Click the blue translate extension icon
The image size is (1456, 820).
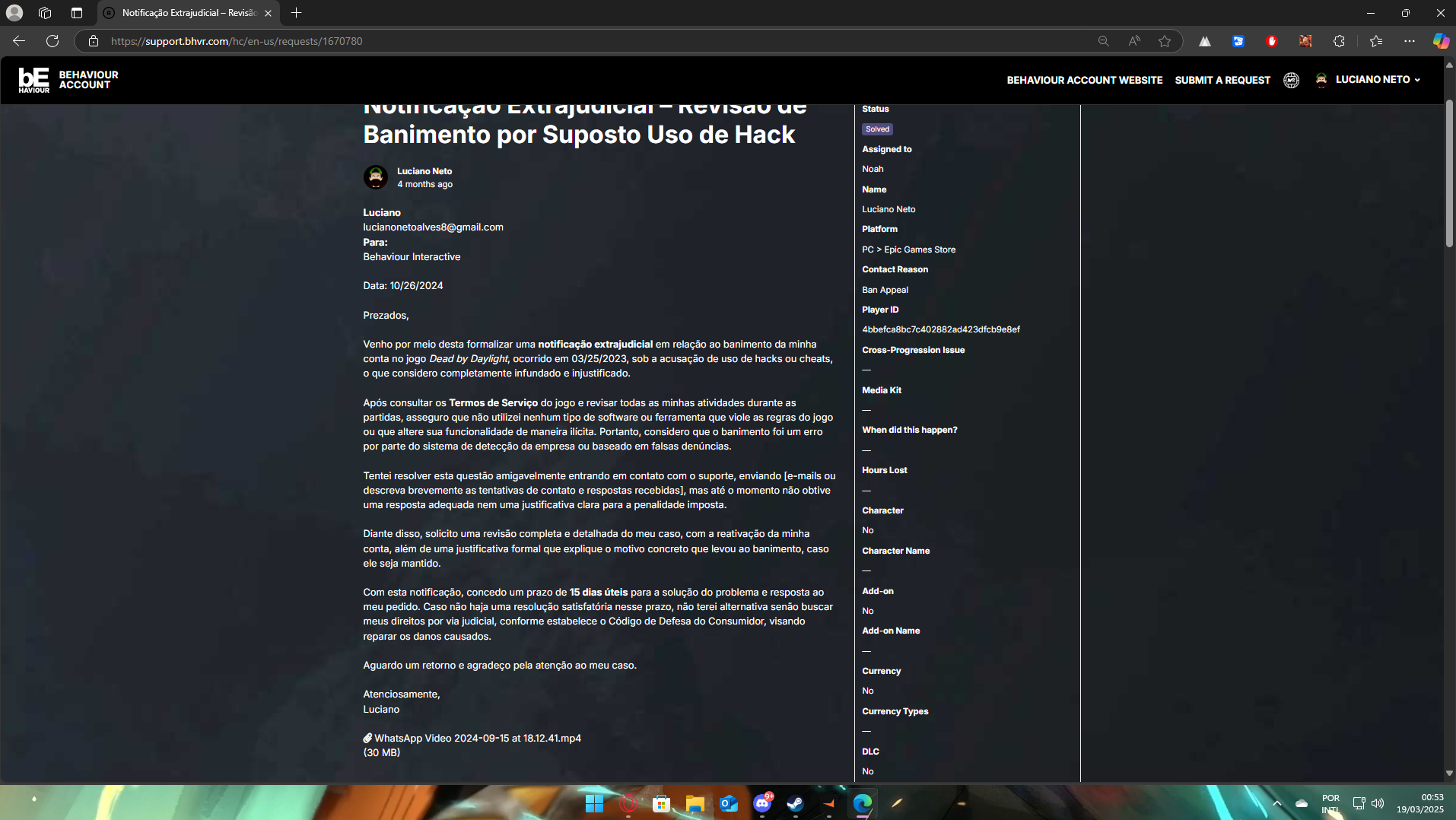pyautogui.click(x=1238, y=41)
